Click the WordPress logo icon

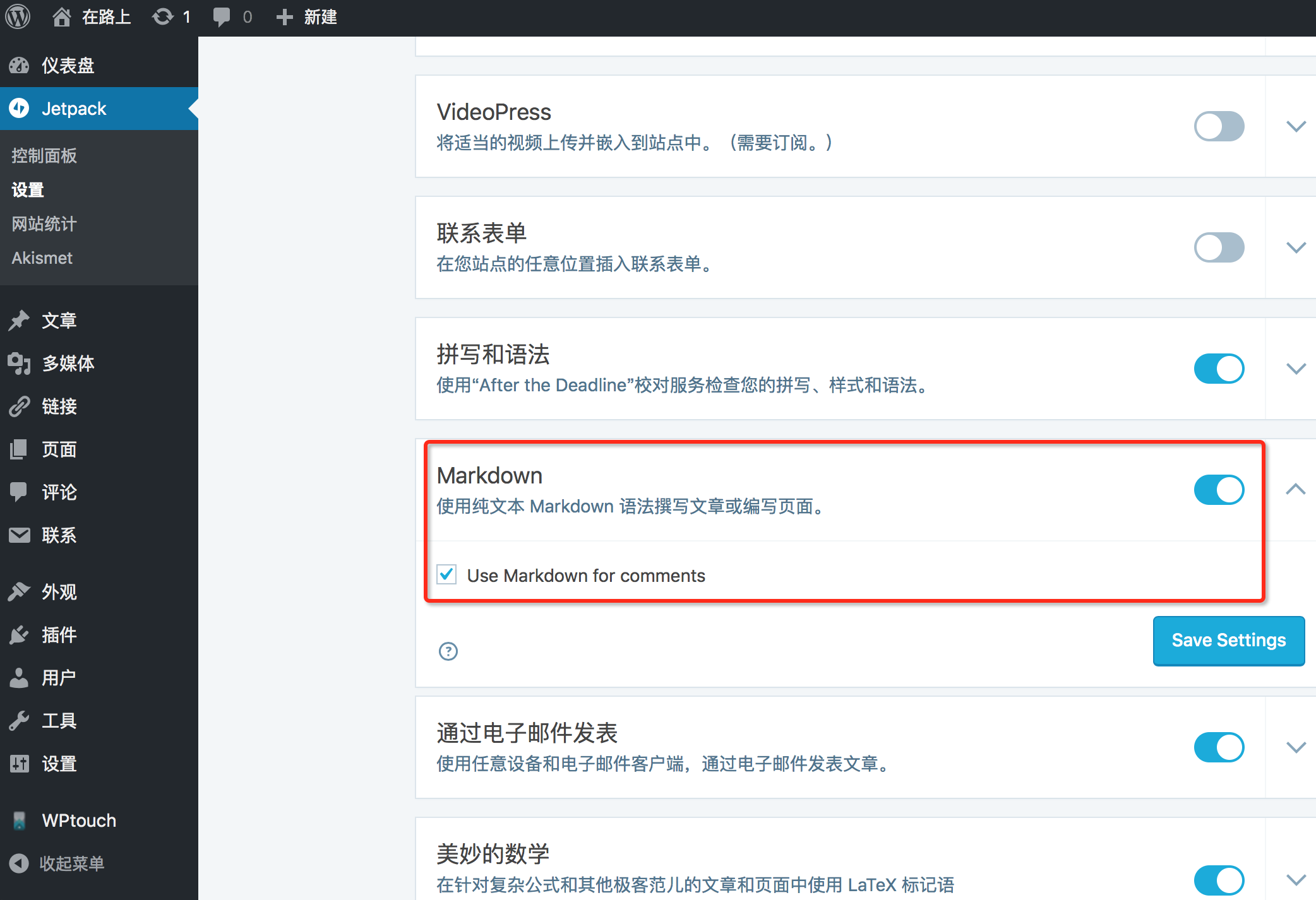18,17
